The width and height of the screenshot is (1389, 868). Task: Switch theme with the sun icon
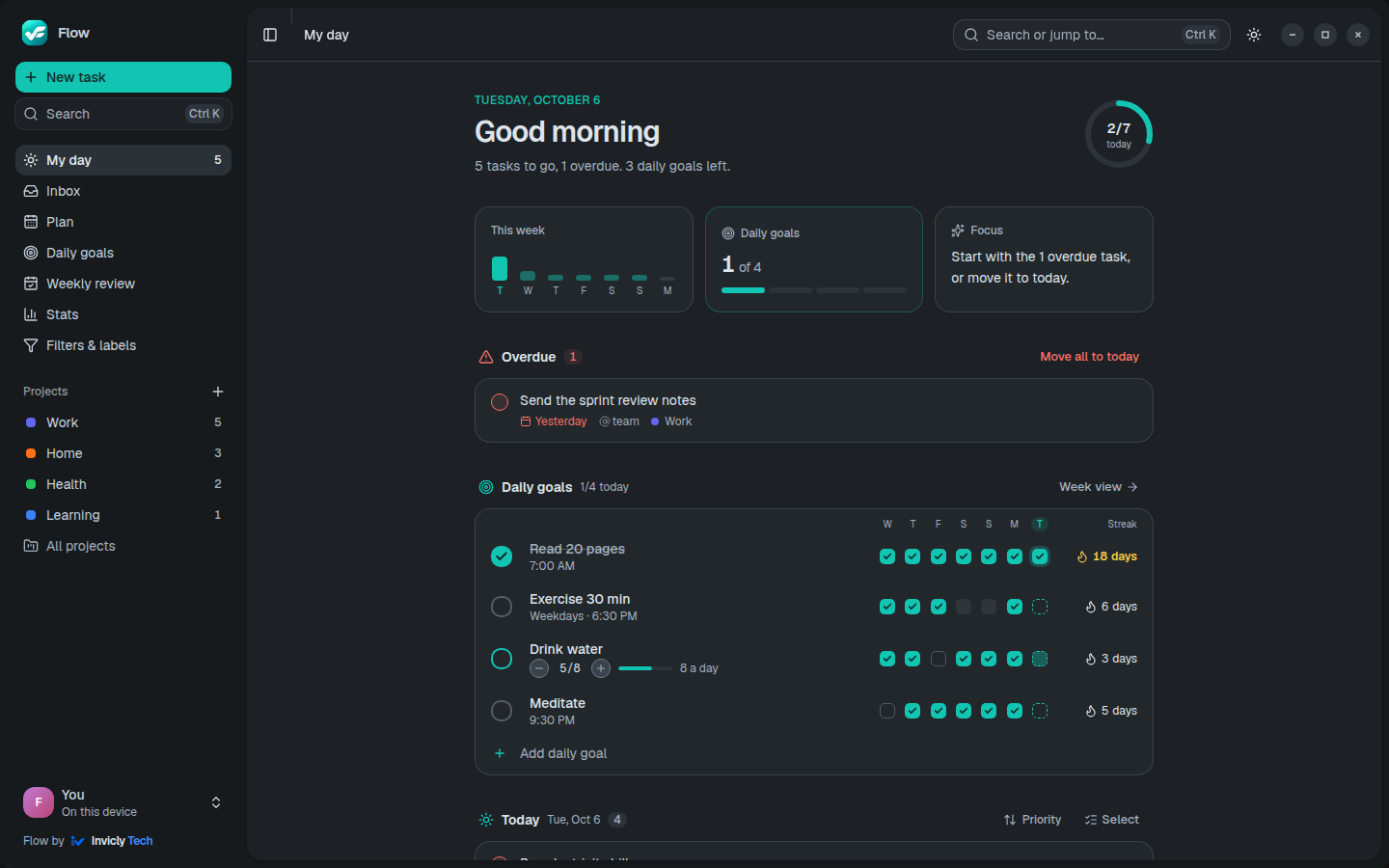(x=1254, y=35)
